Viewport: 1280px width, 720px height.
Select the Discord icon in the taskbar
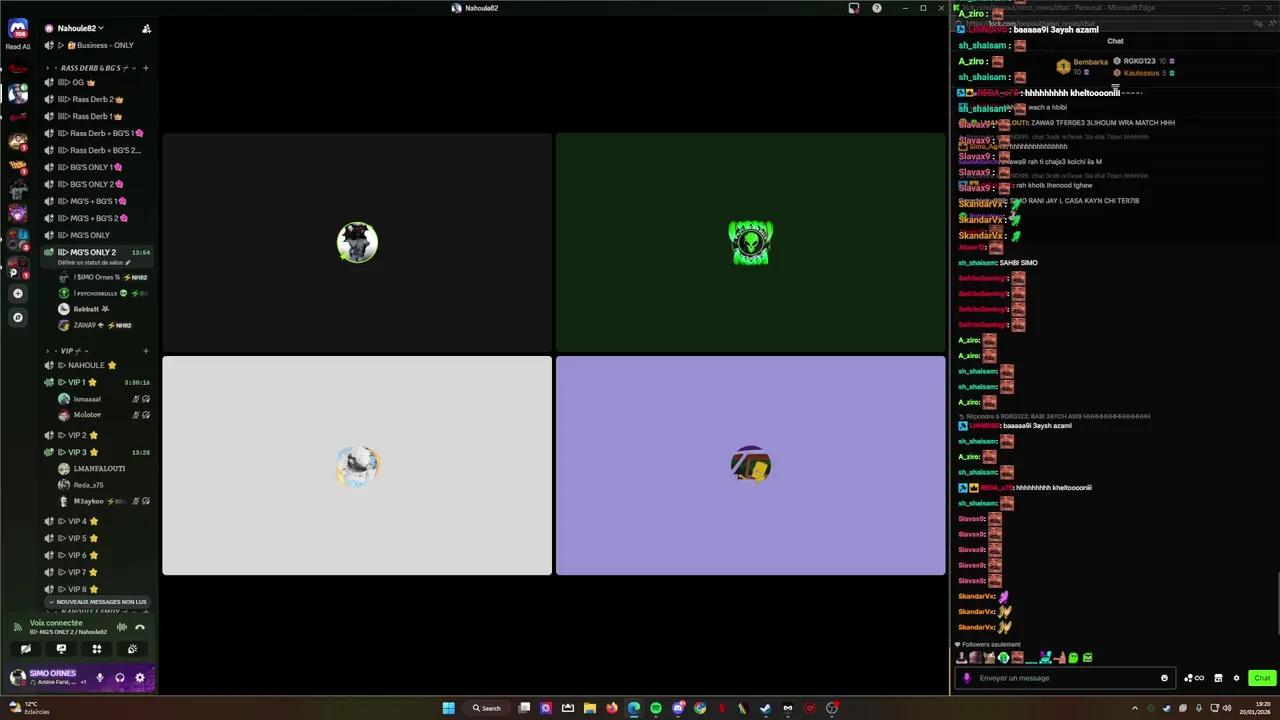(x=678, y=708)
